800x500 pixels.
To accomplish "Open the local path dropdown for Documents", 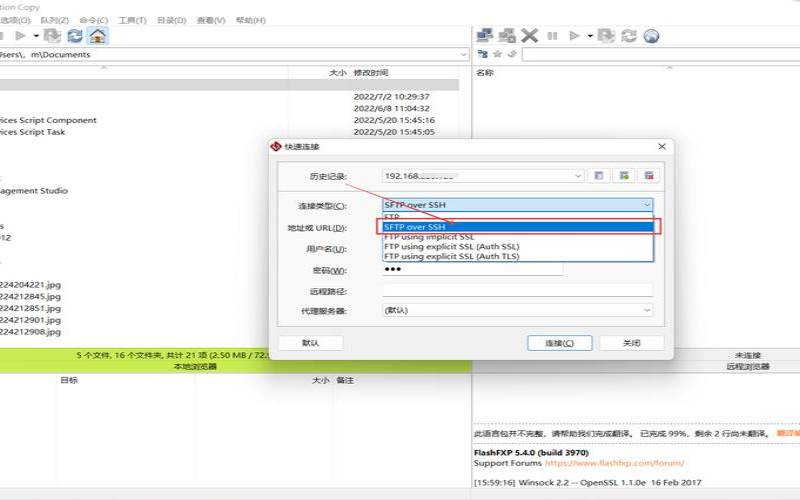I will 463,55.
